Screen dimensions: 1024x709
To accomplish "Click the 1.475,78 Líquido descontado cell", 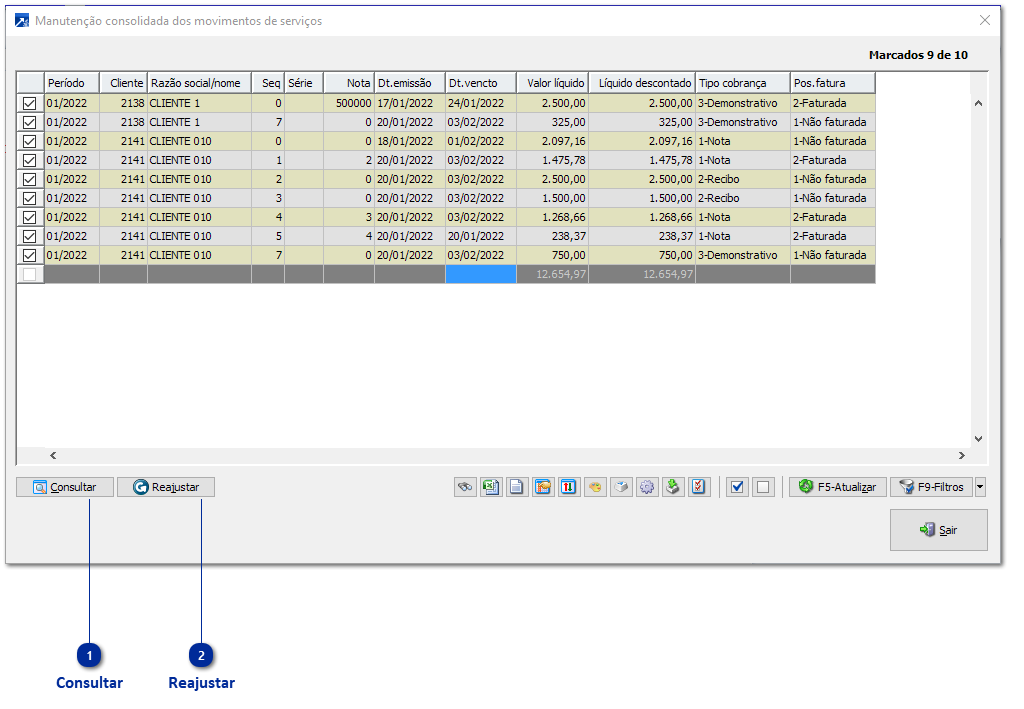I will click(x=643, y=160).
